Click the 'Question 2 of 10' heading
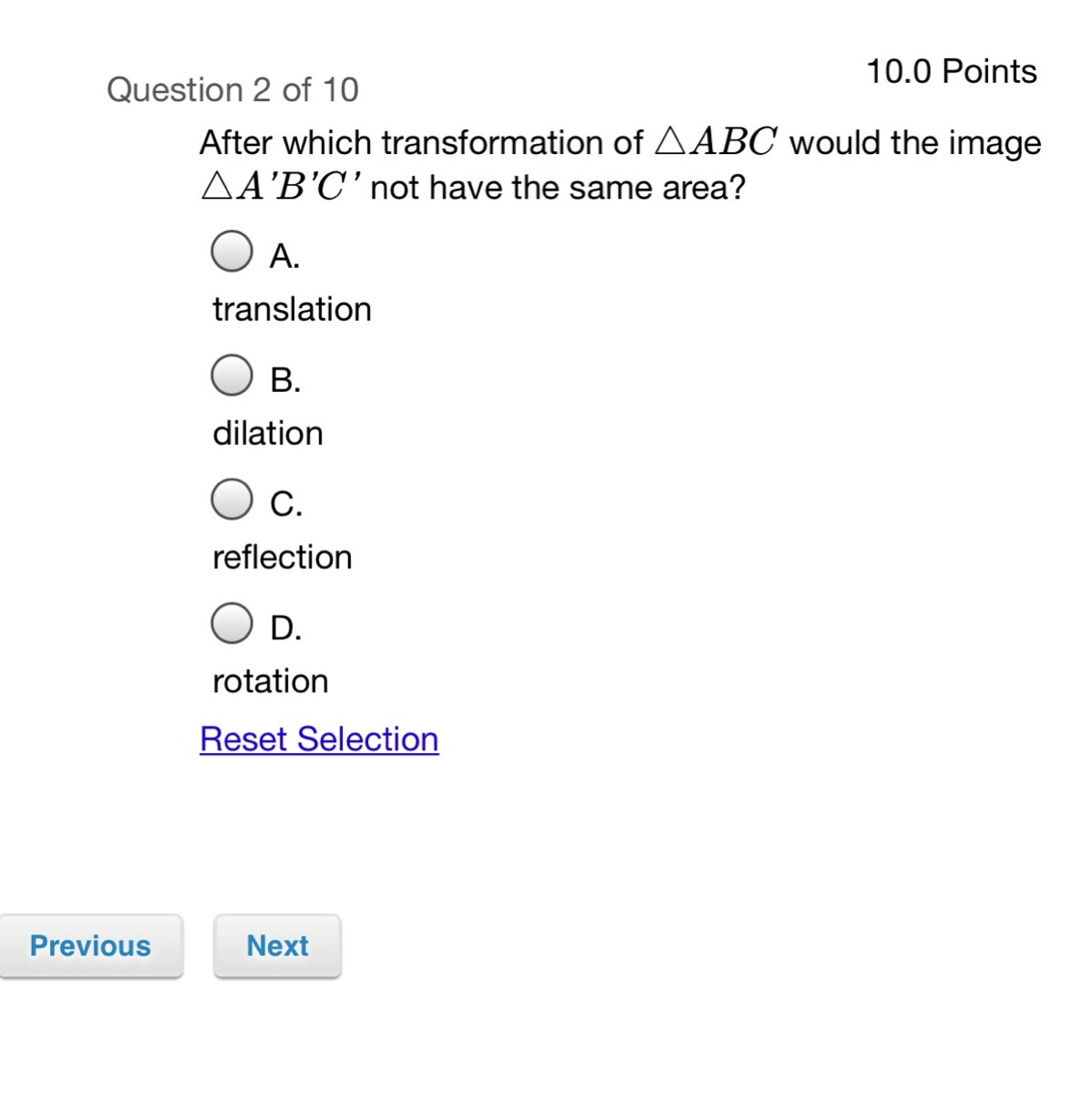The width and height of the screenshot is (1092, 1094). [232, 89]
